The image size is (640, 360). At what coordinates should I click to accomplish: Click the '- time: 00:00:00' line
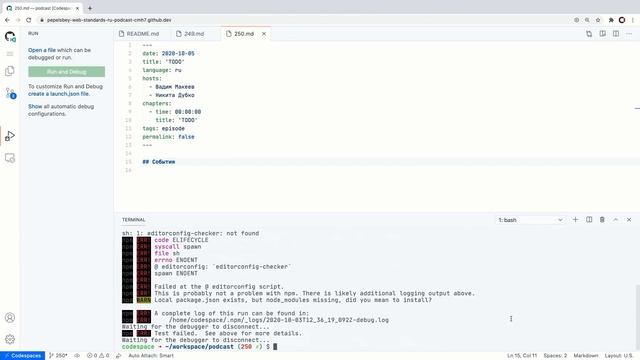point(175,112)
